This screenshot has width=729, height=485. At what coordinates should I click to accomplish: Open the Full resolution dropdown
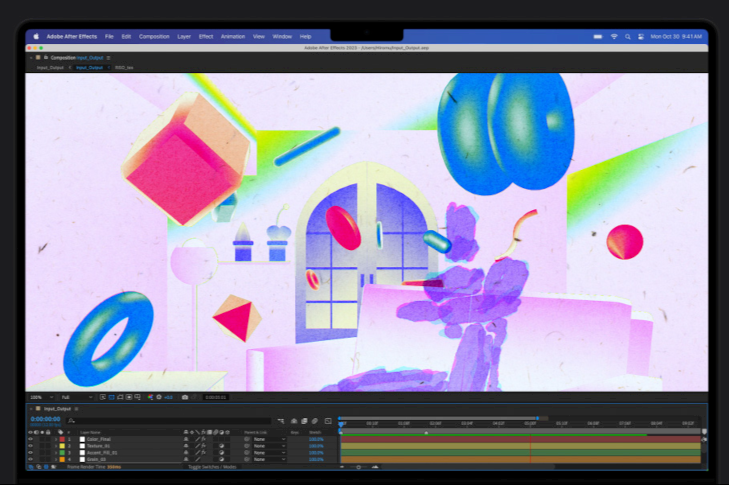pos(77,397)
